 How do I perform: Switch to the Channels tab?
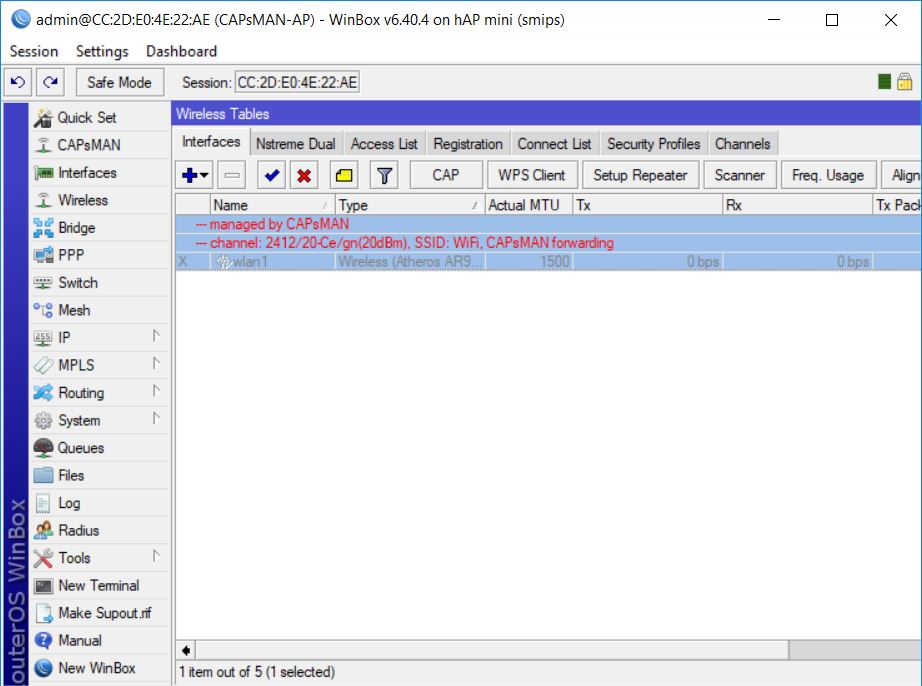point(743,144)
